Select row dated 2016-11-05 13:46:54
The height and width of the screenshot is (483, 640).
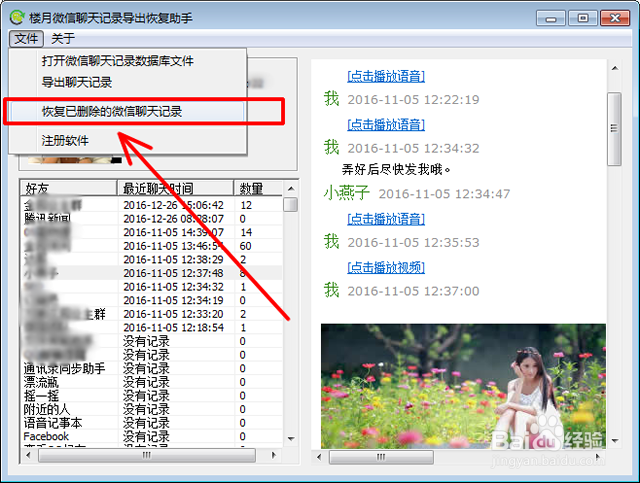151,246
